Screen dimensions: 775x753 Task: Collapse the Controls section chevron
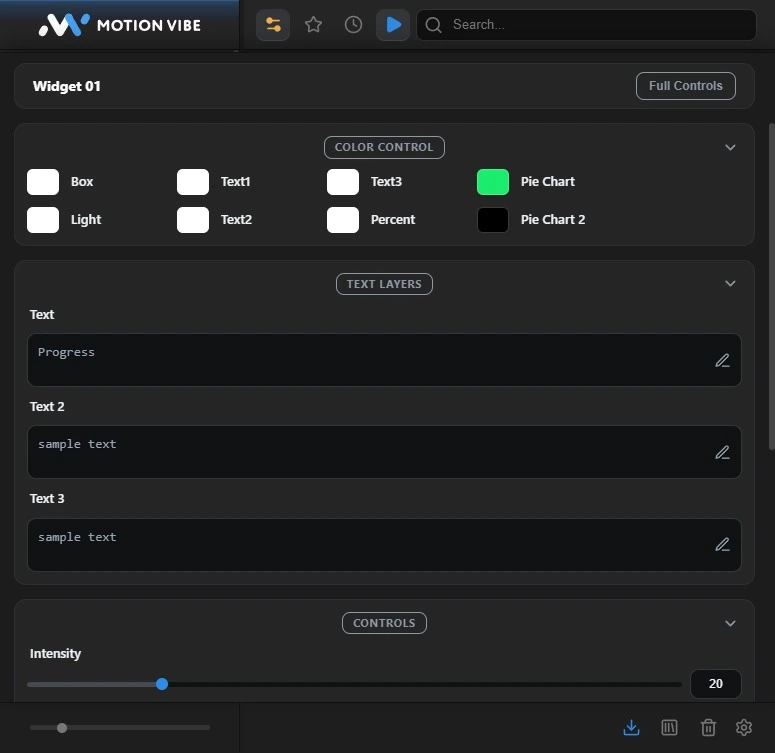(x=730, y=623)
